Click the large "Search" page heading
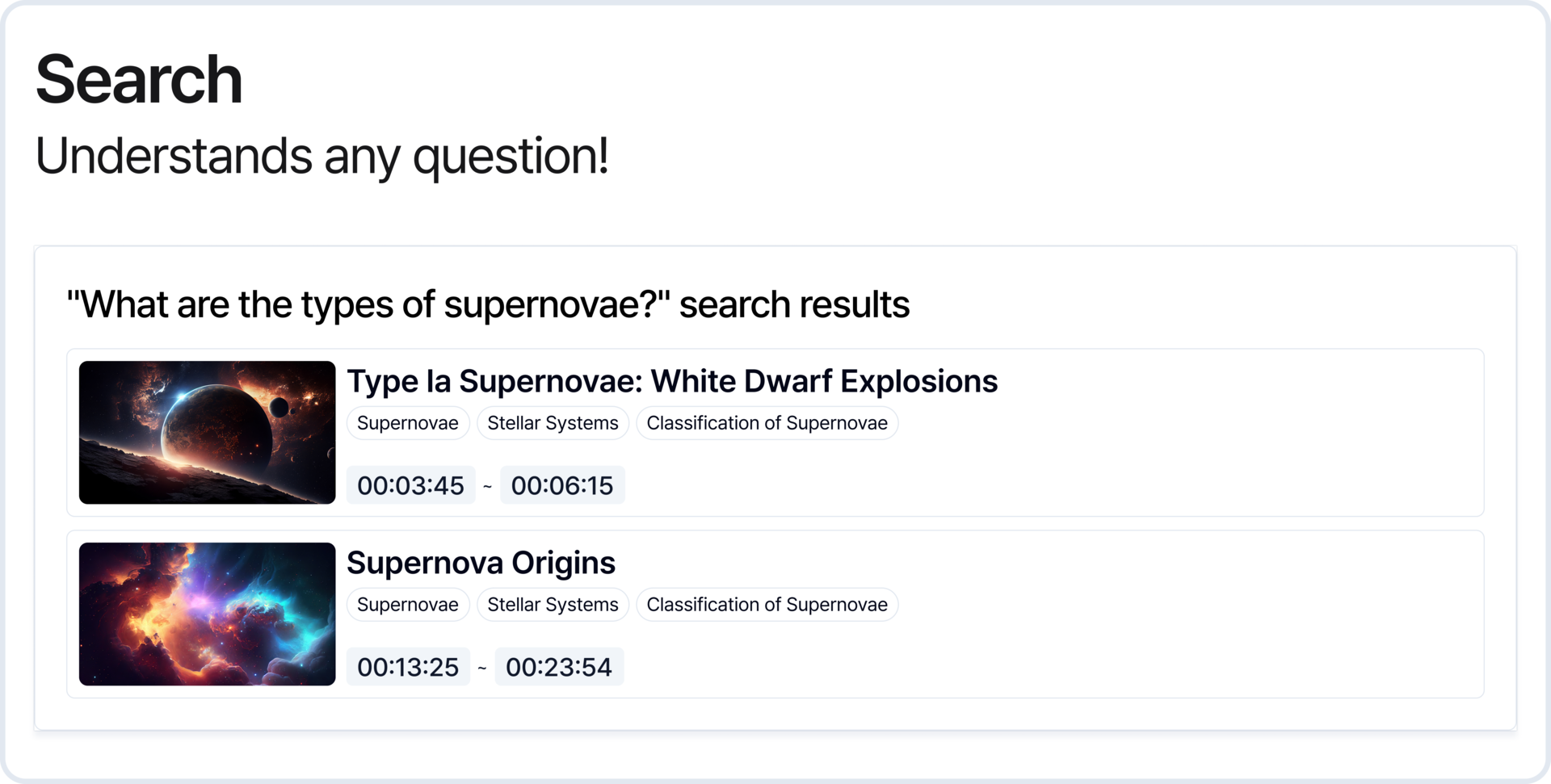 (x=139, y=79)
